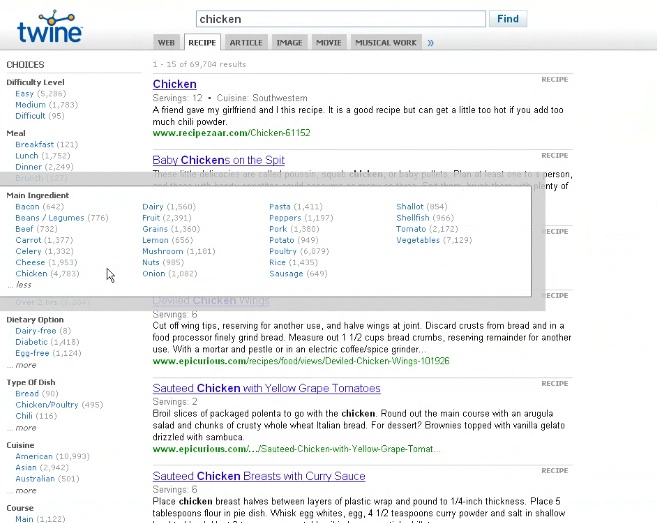Viewport: 657px width, 523px height.
Task: Switch to the Image tab
Action: tap(289, 43)
